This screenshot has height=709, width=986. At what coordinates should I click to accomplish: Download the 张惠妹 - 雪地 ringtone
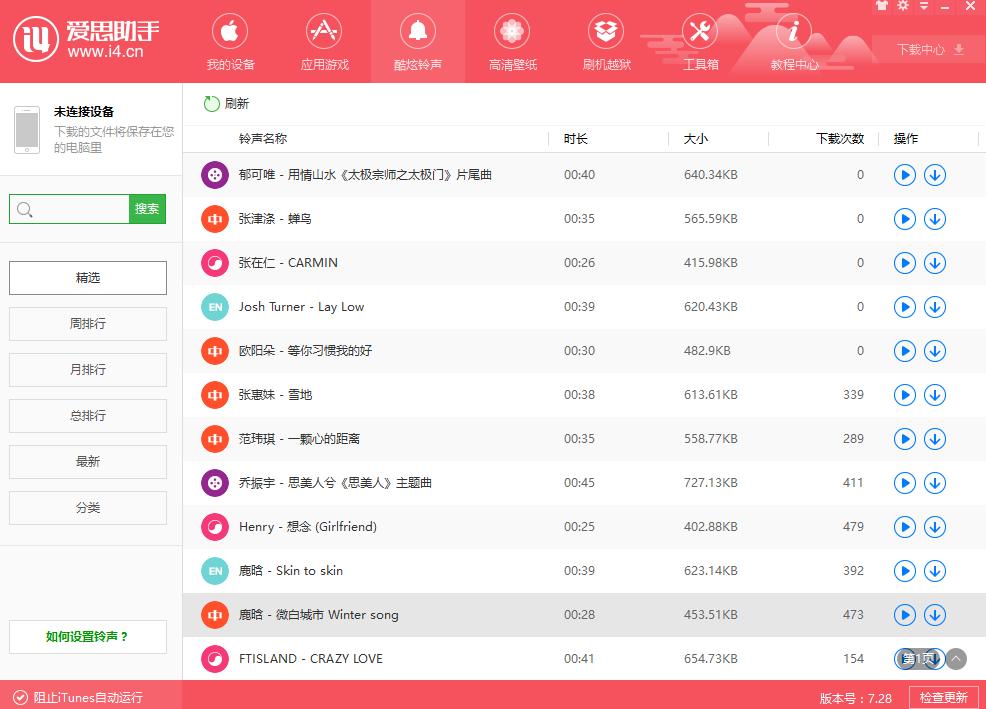[x=935, y=395]
